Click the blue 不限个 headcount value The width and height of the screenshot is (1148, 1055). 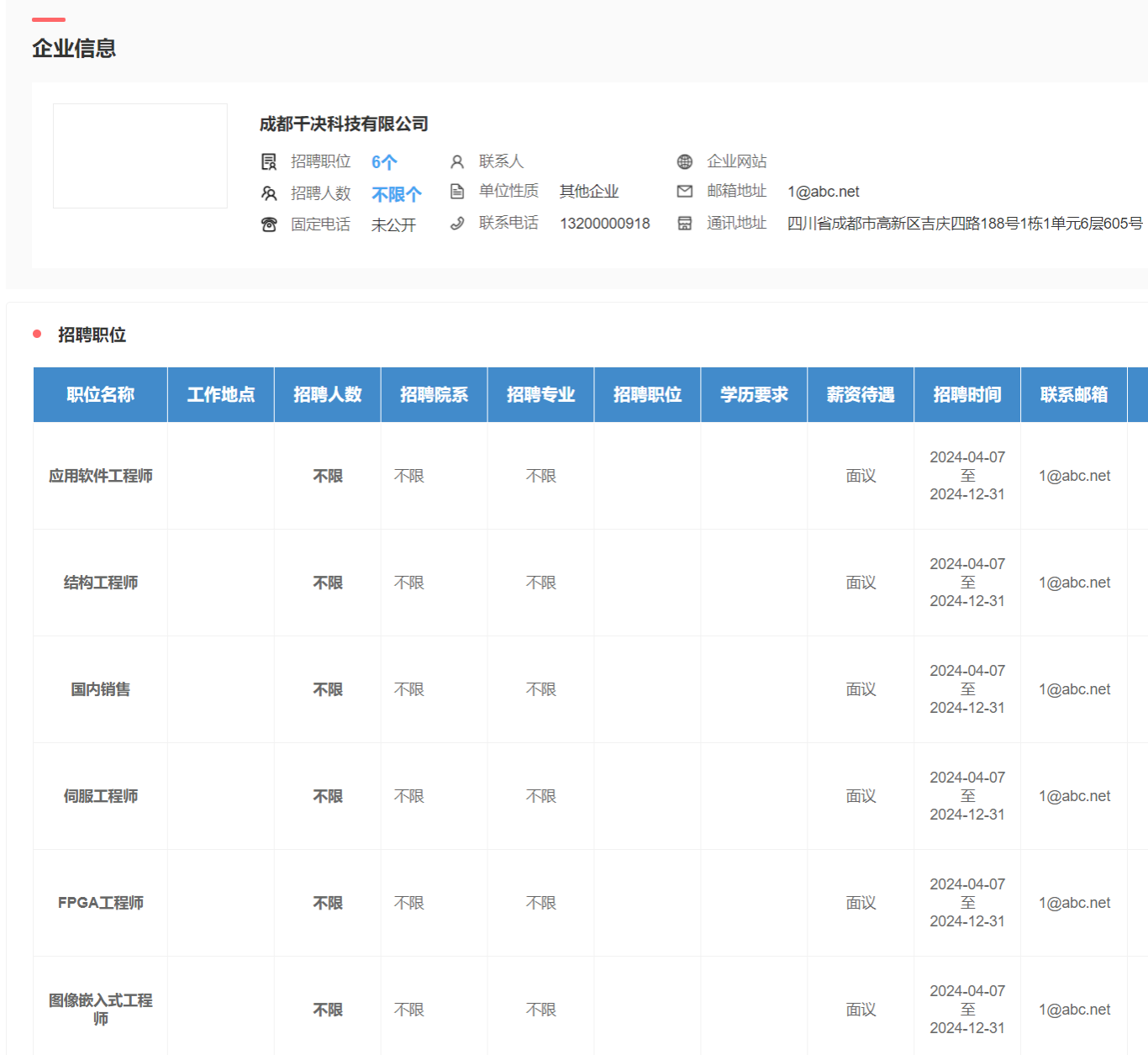(x=397, y=194)
